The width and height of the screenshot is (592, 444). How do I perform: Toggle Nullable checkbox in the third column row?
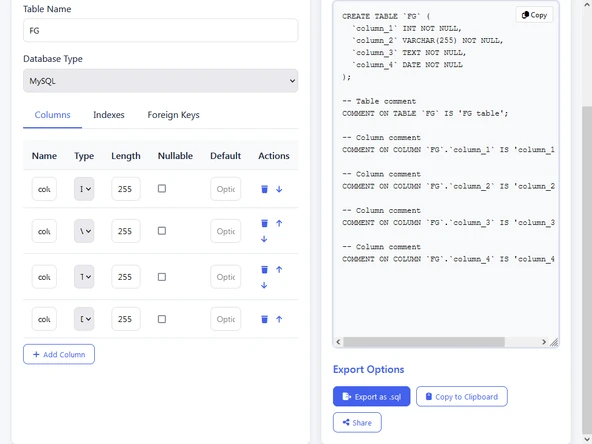162,277
